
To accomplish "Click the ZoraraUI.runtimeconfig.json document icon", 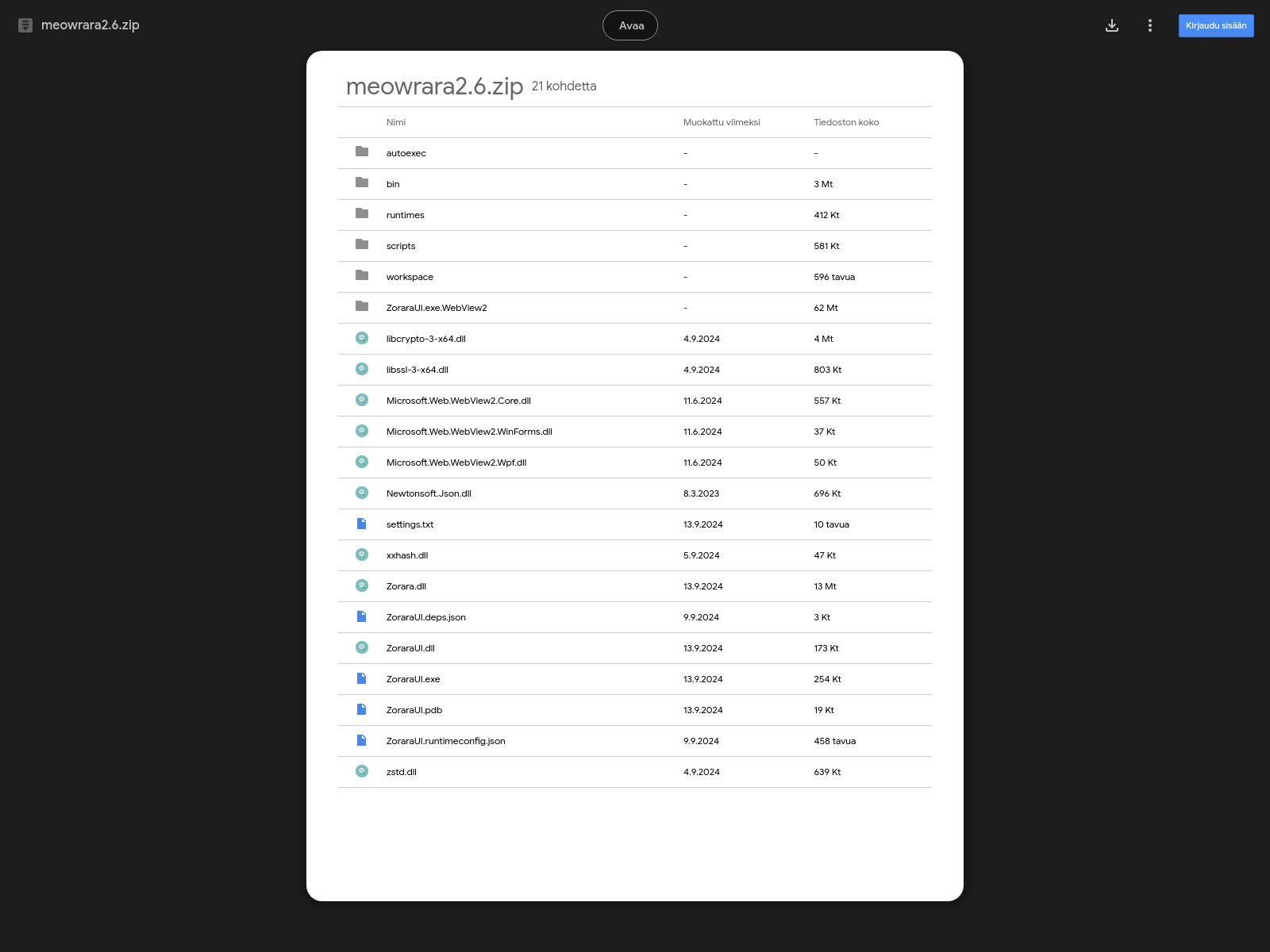I will (x=362, y=740).
